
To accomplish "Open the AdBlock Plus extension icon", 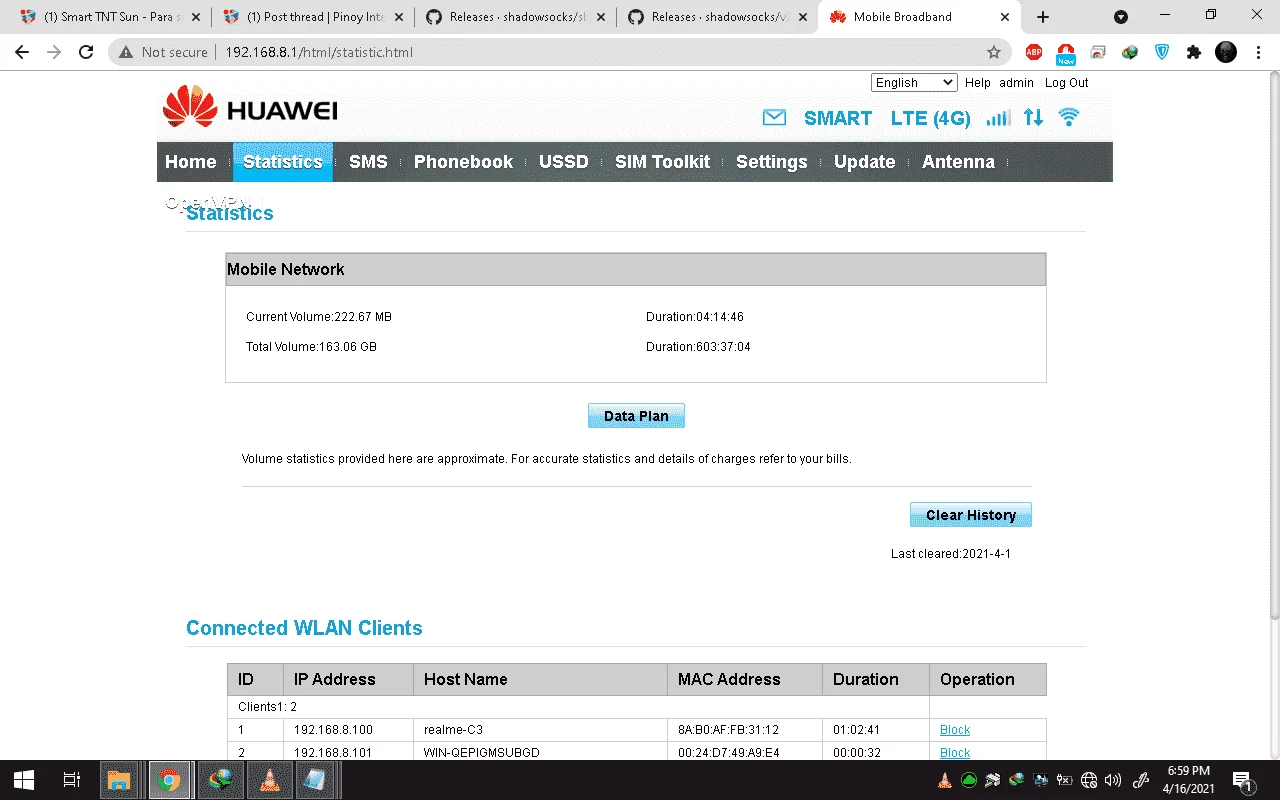I will 1033,52.
